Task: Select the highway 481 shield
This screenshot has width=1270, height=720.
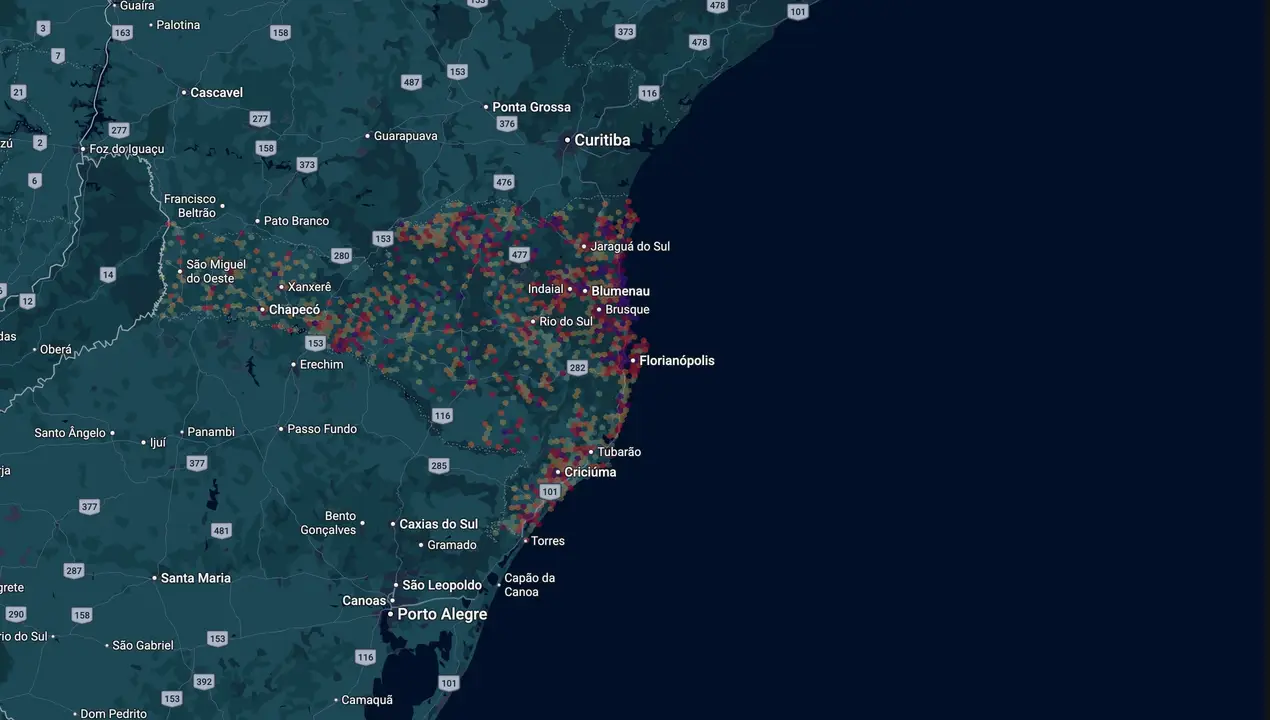Action: (221, 531)
